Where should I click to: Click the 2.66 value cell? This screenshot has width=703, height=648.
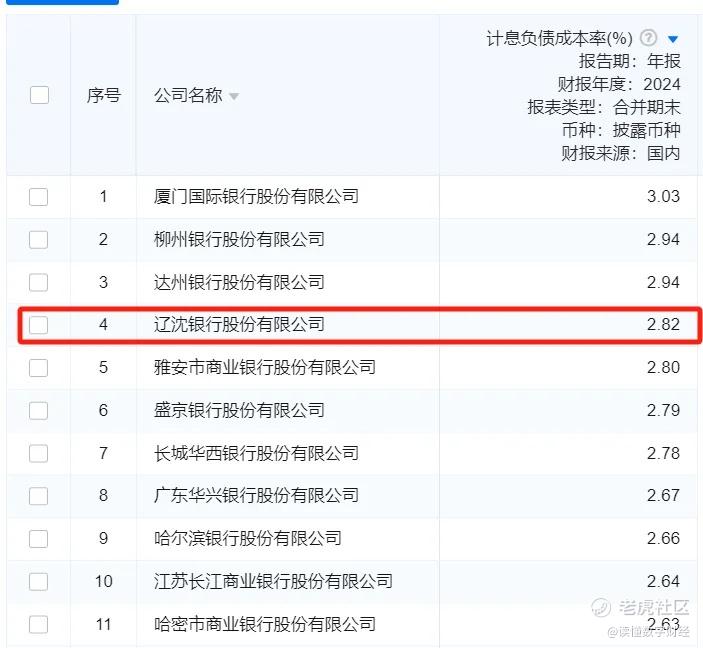point(663,538)
